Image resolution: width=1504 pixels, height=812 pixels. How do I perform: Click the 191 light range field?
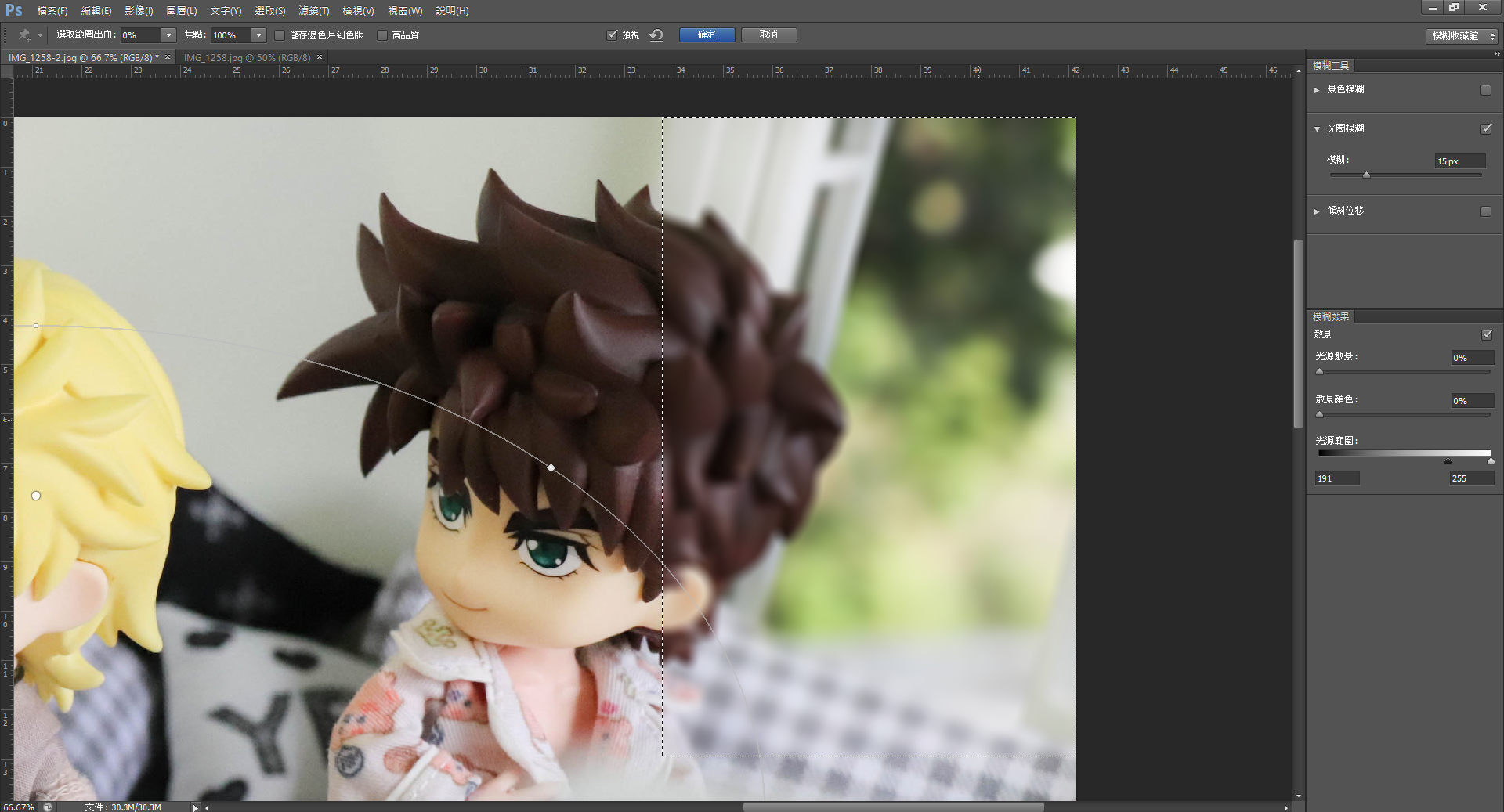(1337, 478)
